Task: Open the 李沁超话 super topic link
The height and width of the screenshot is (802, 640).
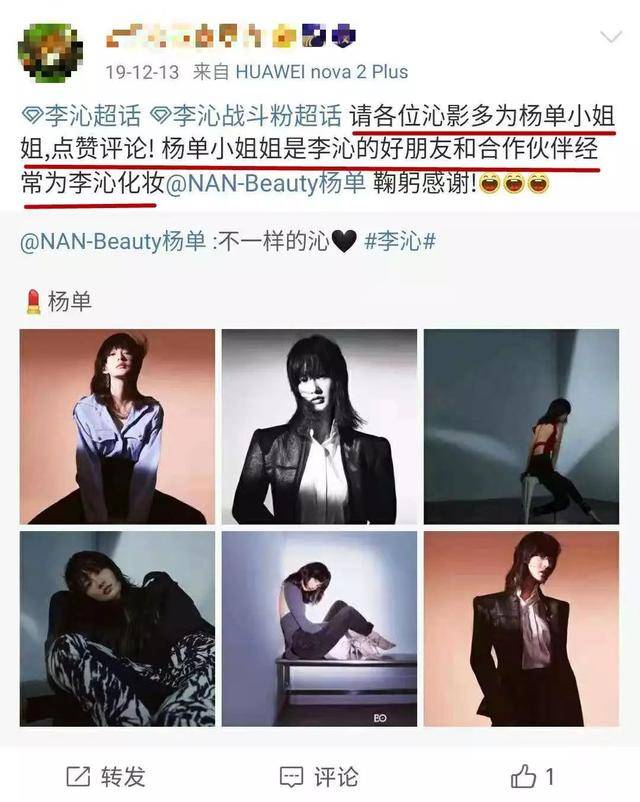Action: coord(92,116)
